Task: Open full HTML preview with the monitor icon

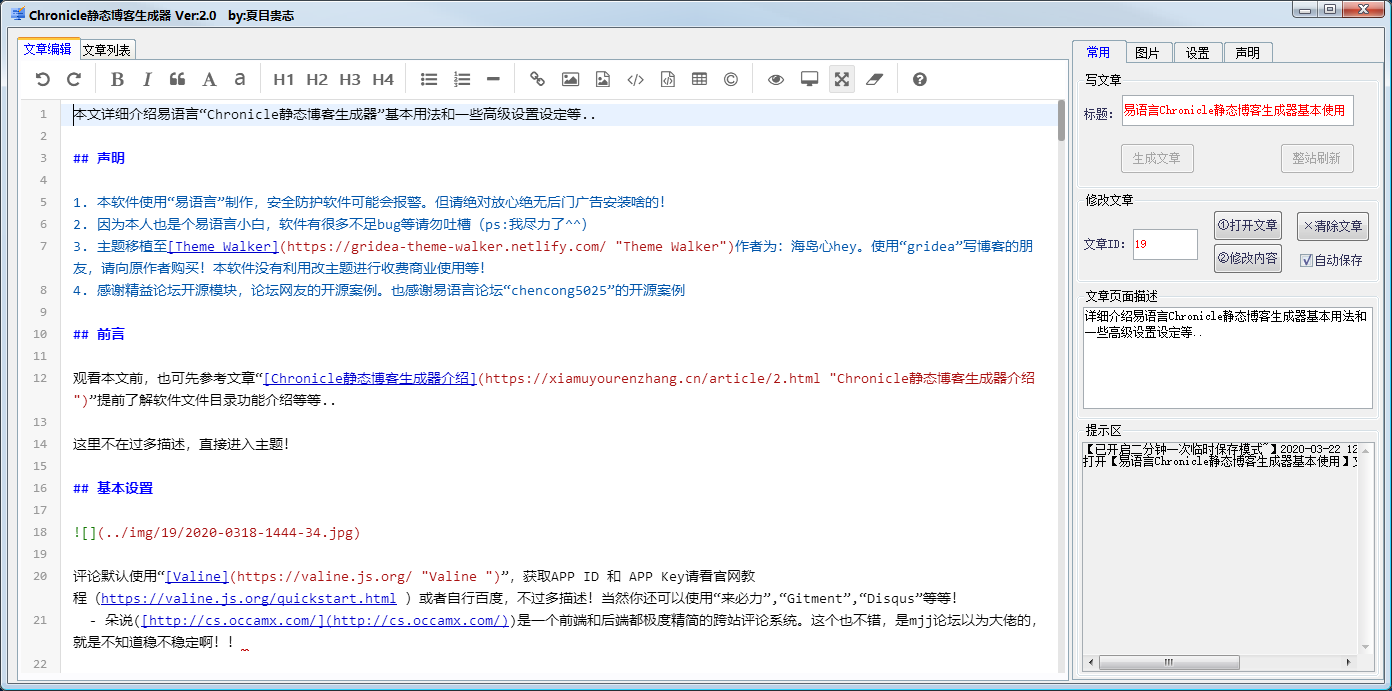Action: pos(810,80)
